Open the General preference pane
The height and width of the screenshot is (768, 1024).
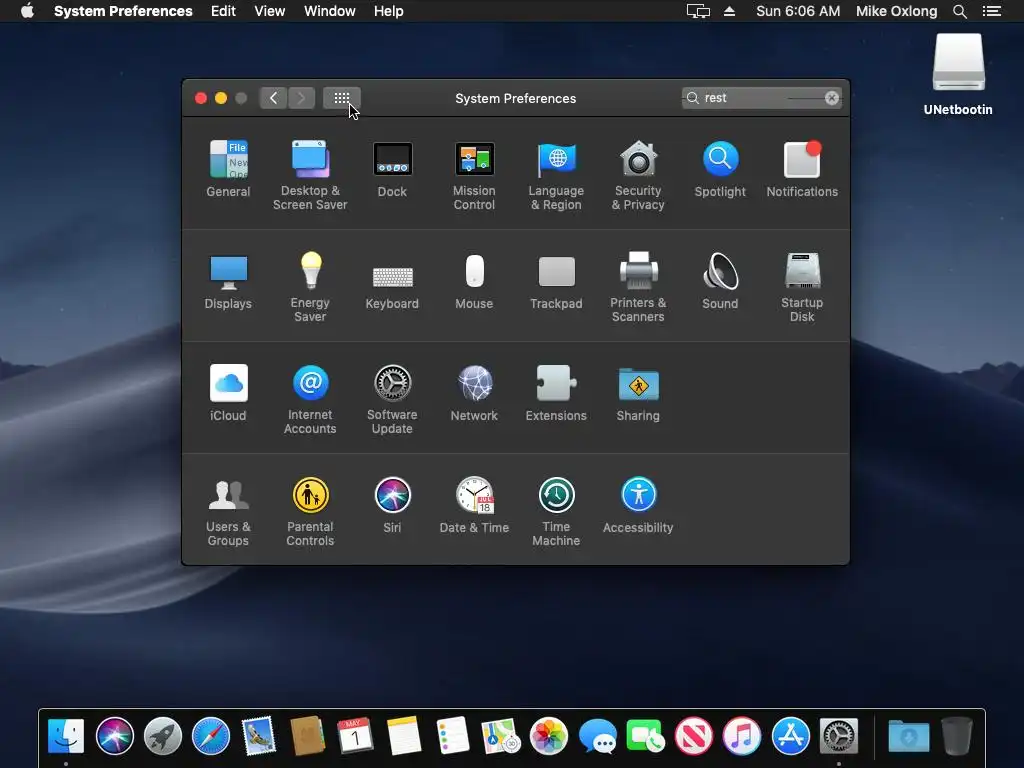(228, 168)
